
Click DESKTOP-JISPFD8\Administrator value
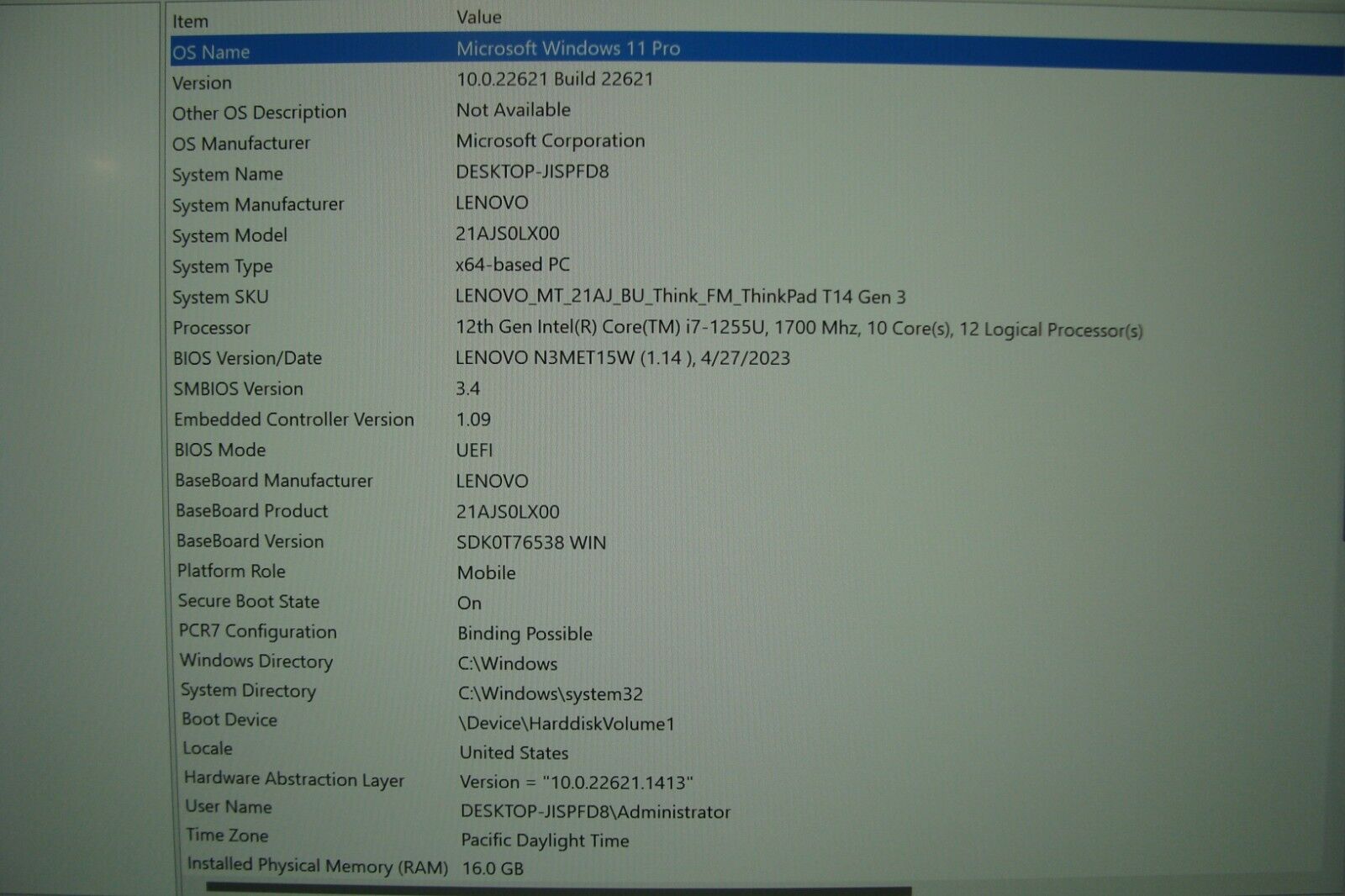click(x=596, y=812)
